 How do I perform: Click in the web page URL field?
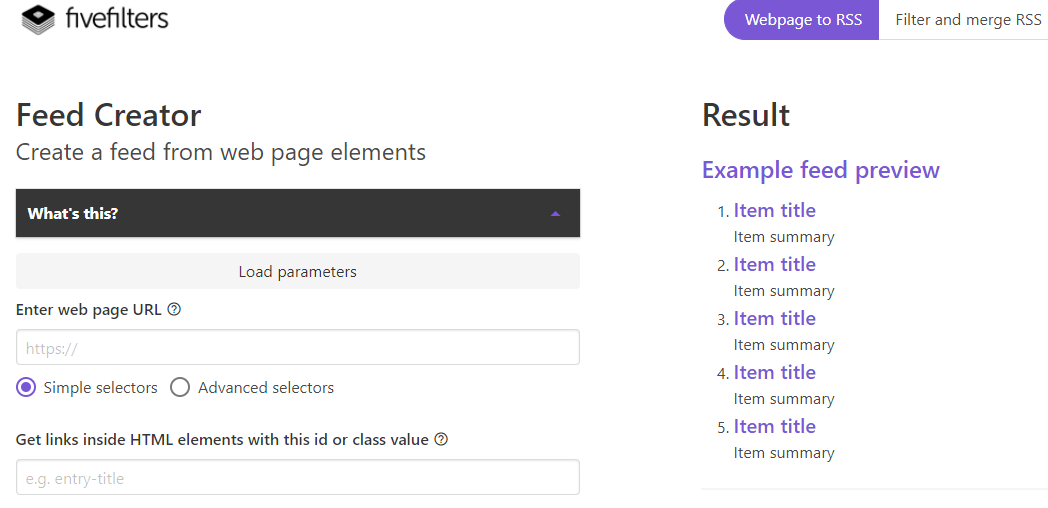tap(297, 348)
